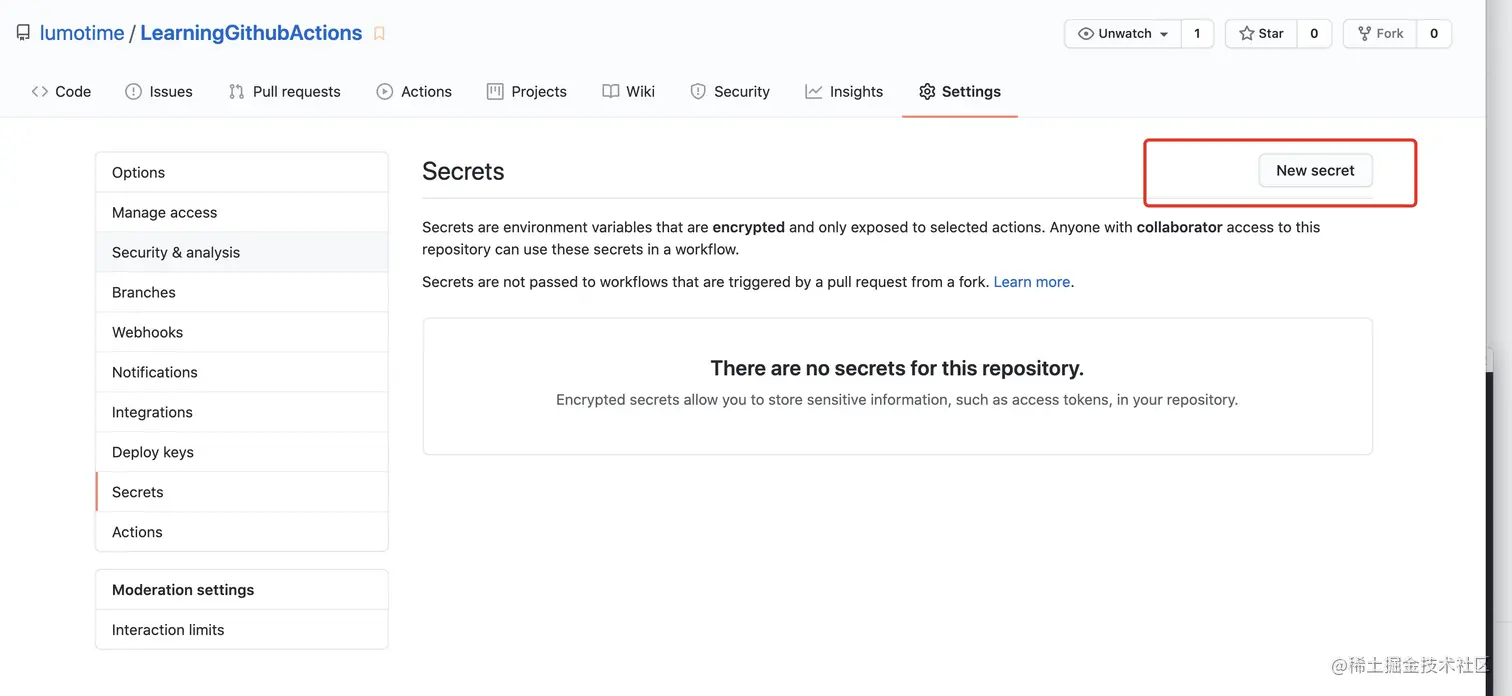1512x696 pixels.
Task: Click the fork icon on the Fork button
Action: [1365, 33]
